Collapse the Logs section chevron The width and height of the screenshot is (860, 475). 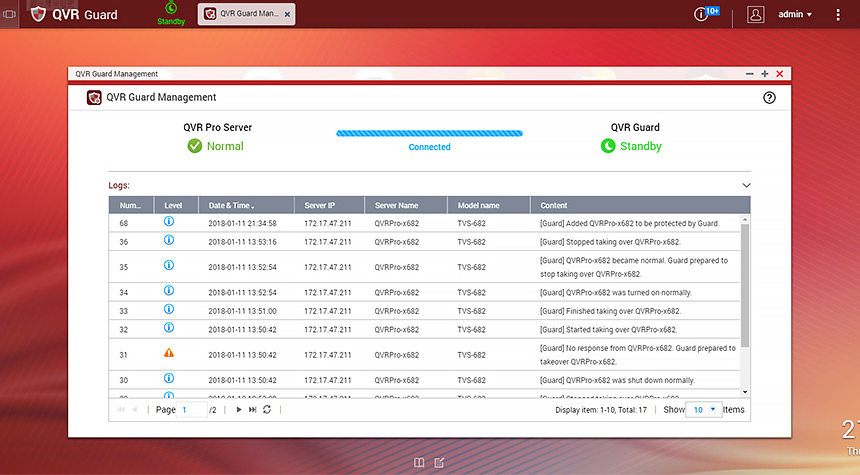pyautogui.click(x=745, y=185)
